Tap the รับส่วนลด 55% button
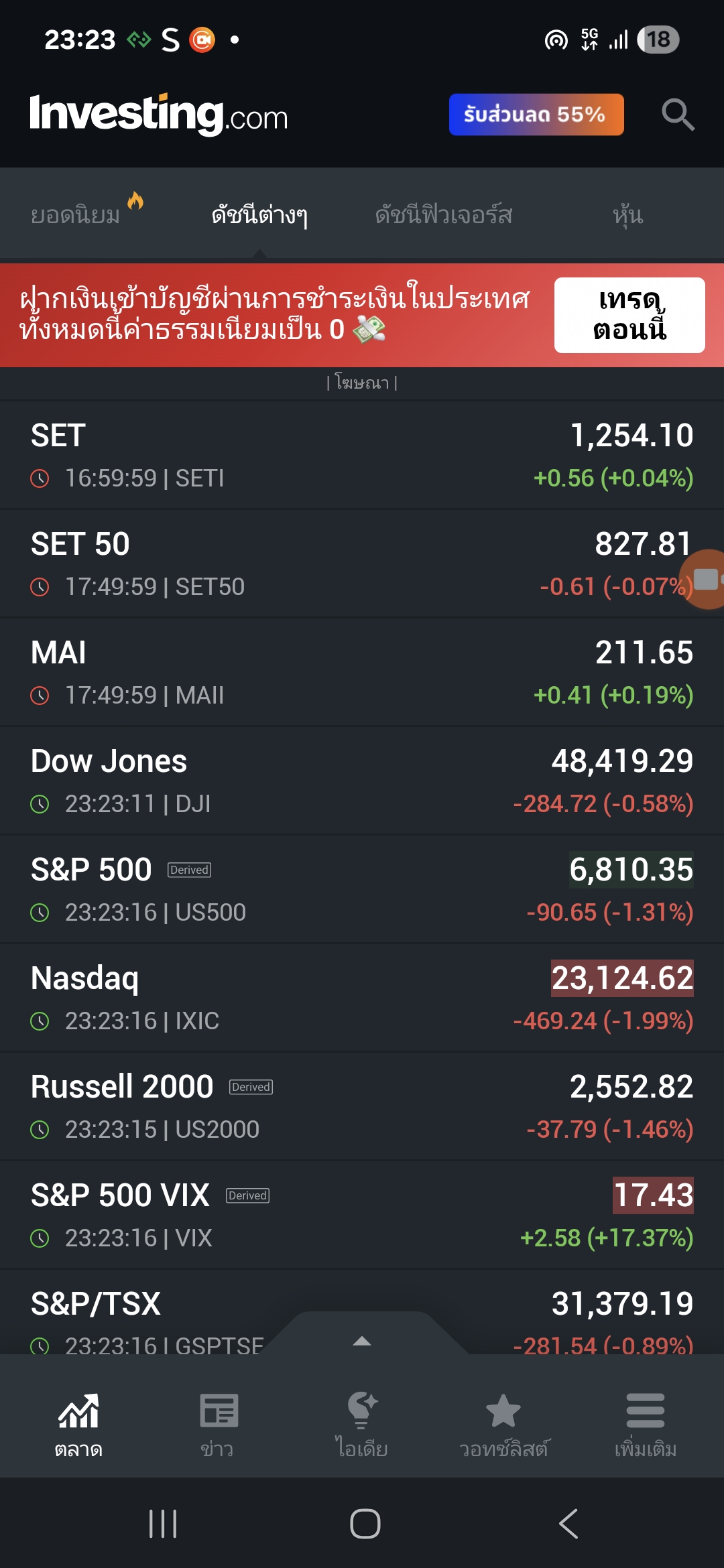Screen dimensions: 724x1568 [x=536, y=115]
